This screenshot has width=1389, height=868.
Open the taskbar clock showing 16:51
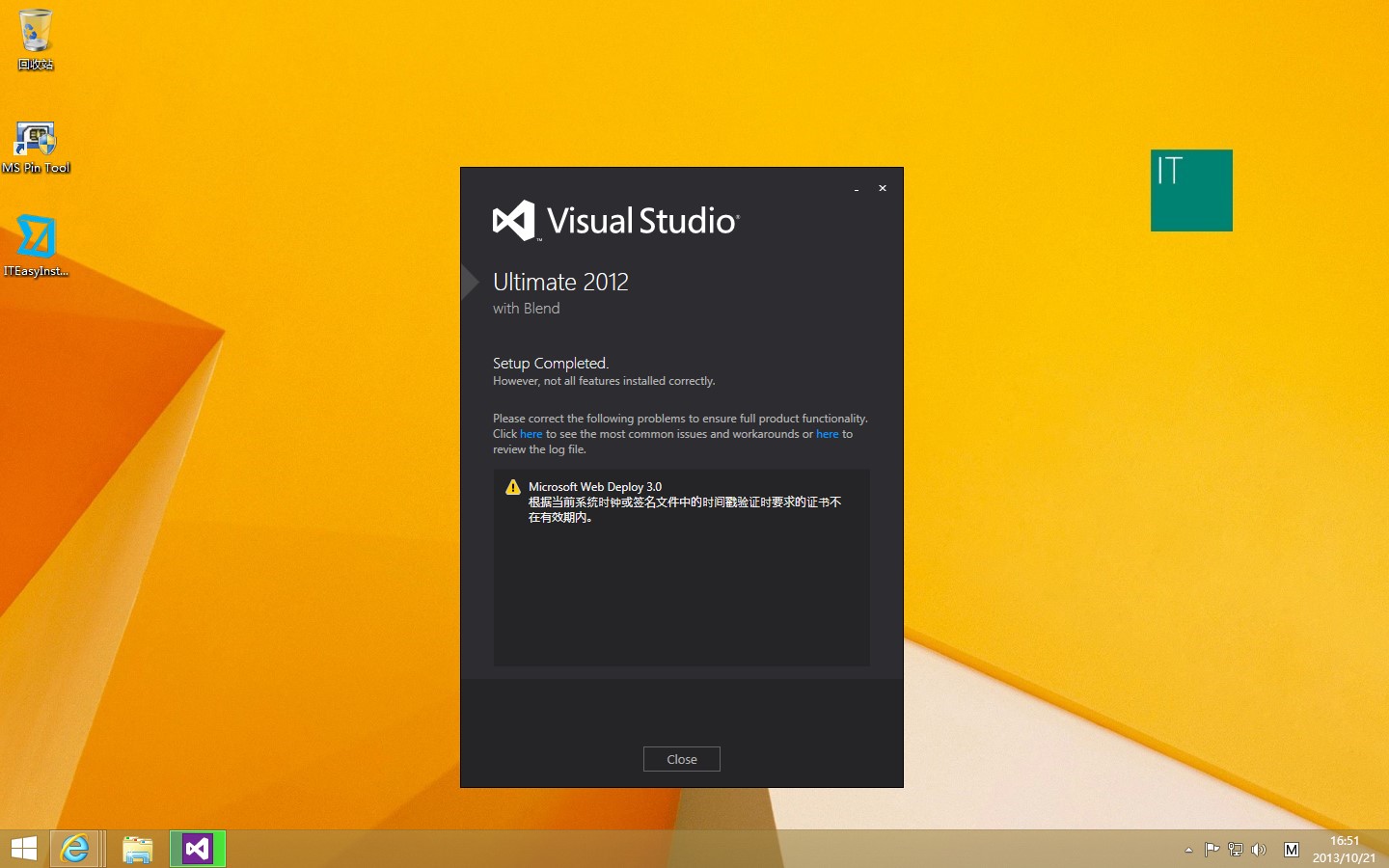coord(1344,849)
